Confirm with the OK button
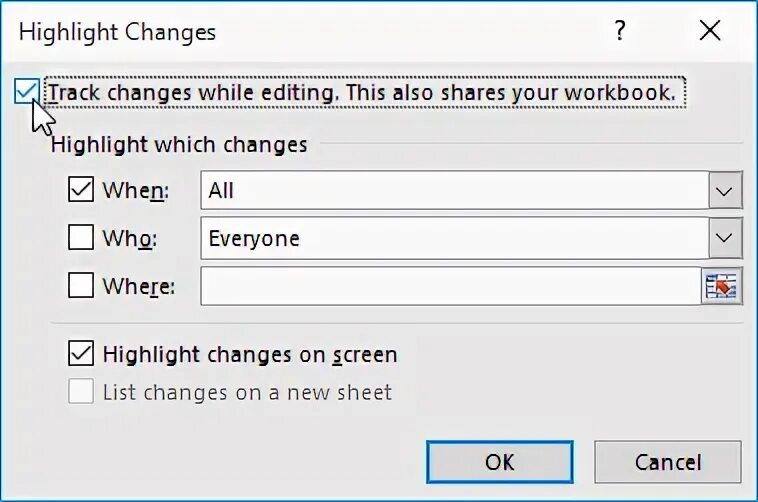 (500, 462)
